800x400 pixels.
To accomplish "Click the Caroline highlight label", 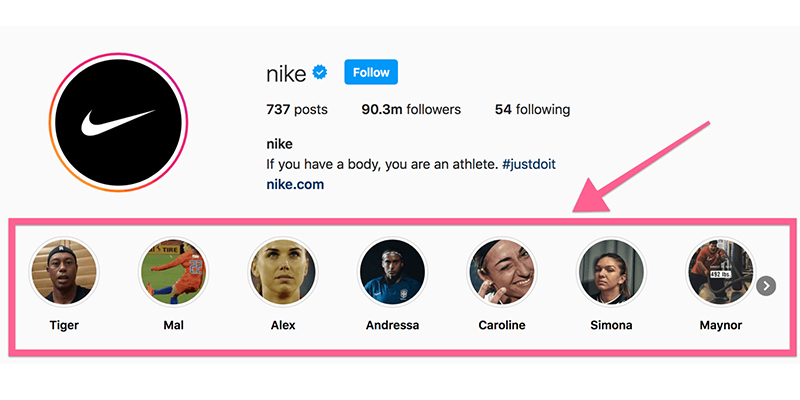I will (502, 325).
